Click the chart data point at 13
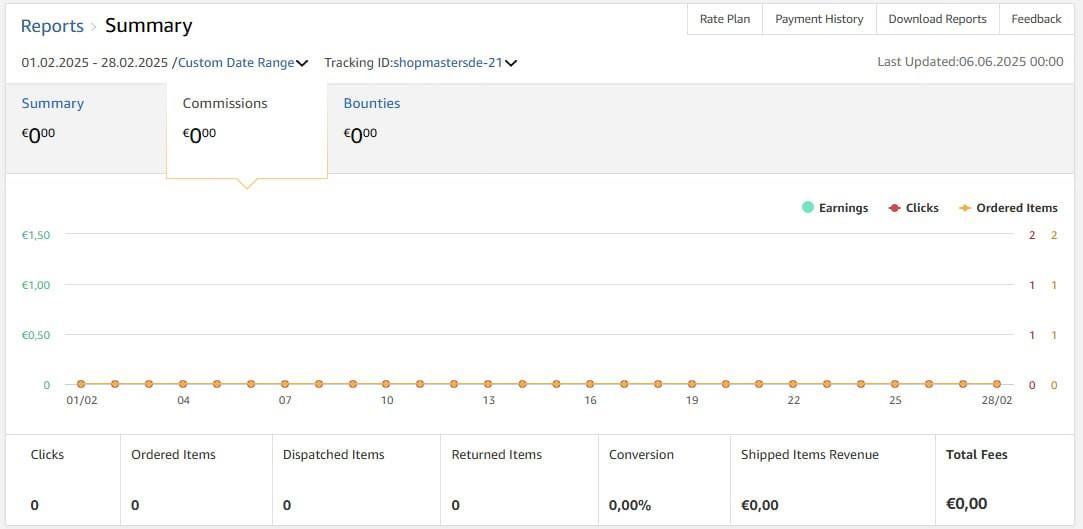 coord(488,384)
